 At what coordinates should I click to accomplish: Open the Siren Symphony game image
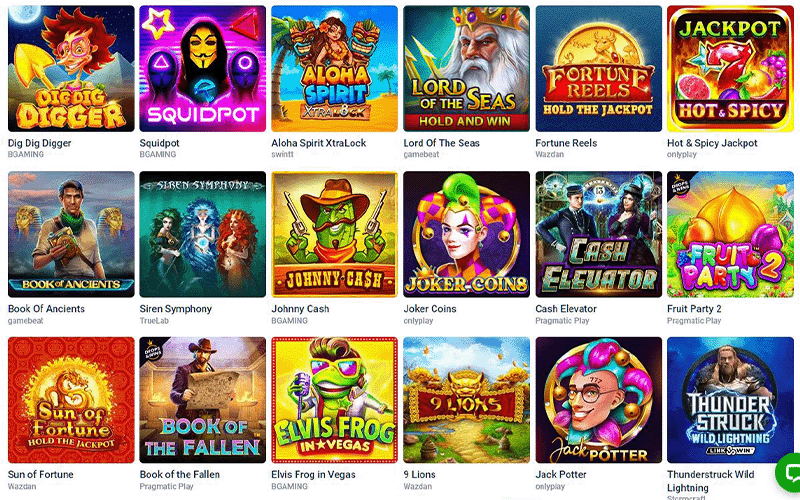203,234
